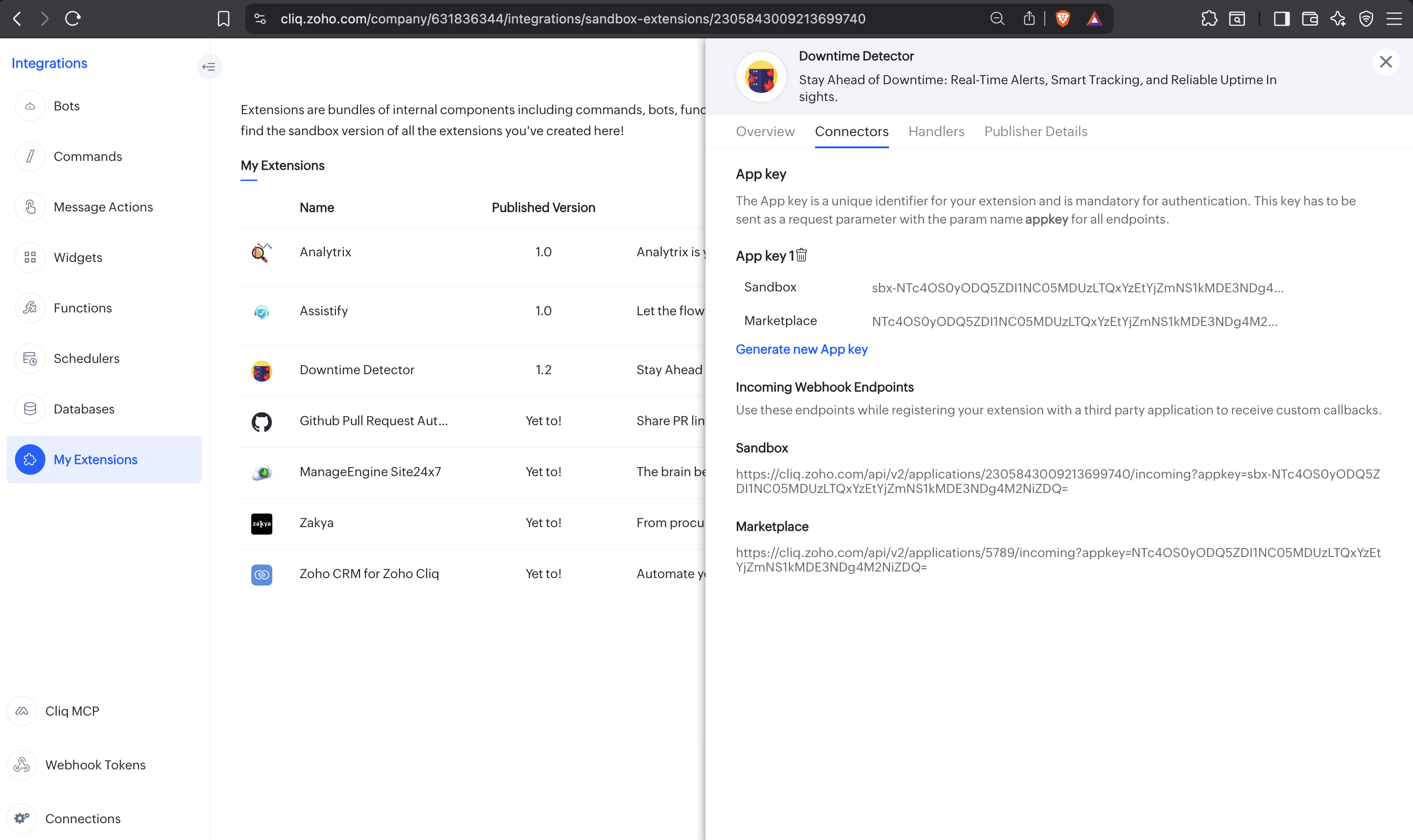
Task: Select the My Extensions tab heading
Action: pyautogui.click(x=283, y=166)
